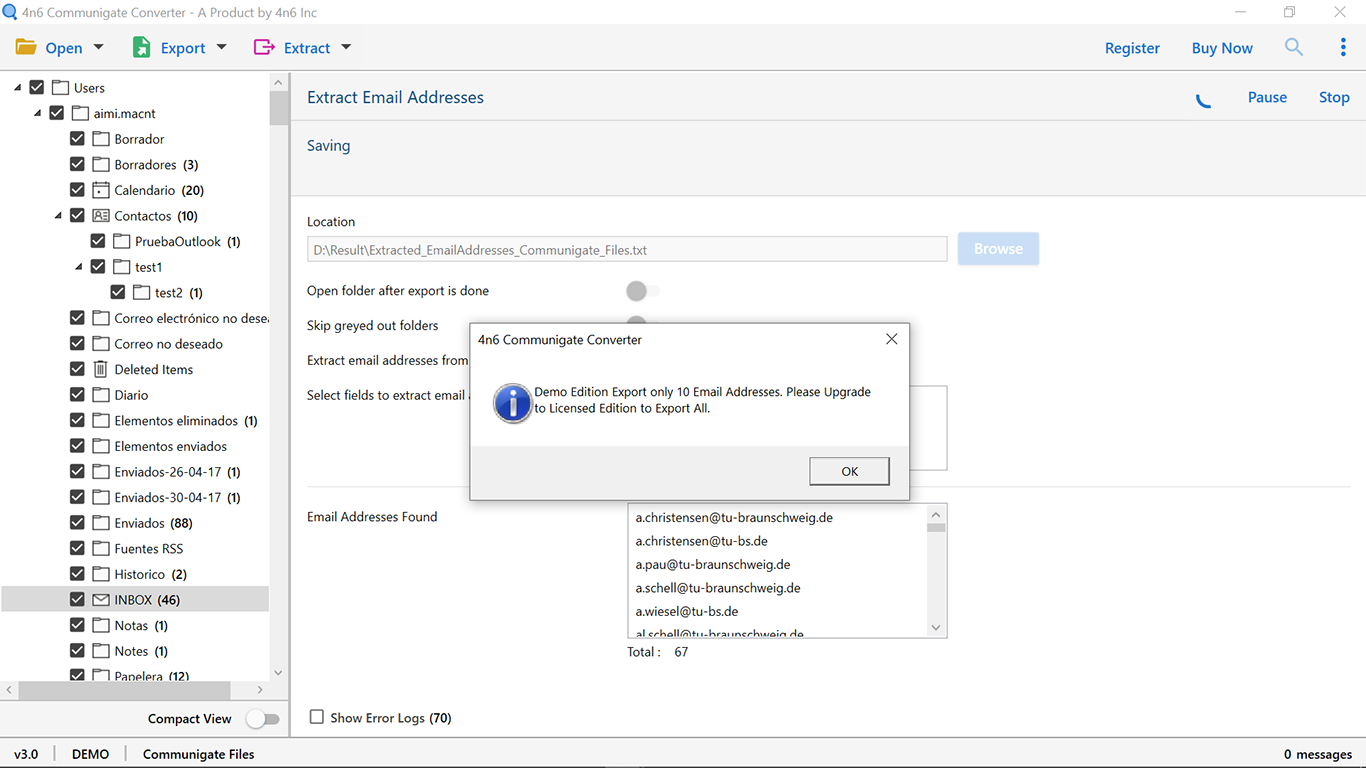Toggle the Compact View switch
The image size is (1366, 768).
tap(263, 719)
